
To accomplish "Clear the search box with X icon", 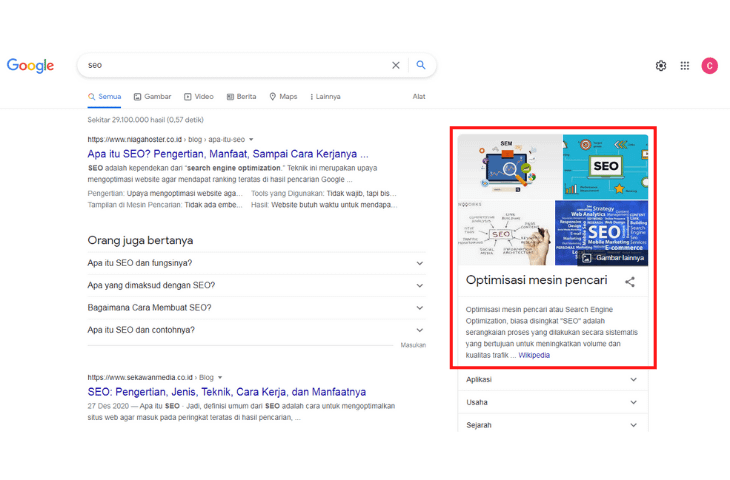I will pos(396,65).
